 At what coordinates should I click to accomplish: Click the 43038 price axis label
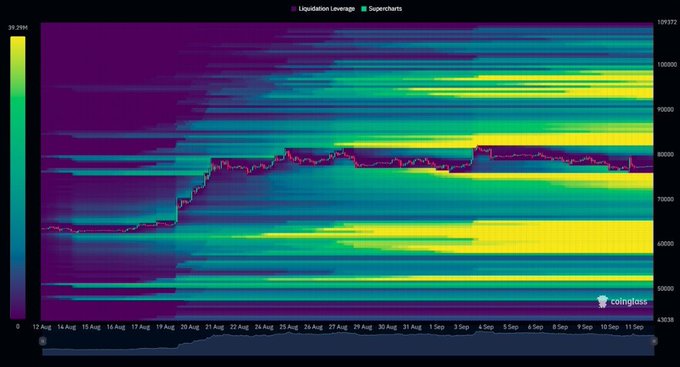[666, 320]
